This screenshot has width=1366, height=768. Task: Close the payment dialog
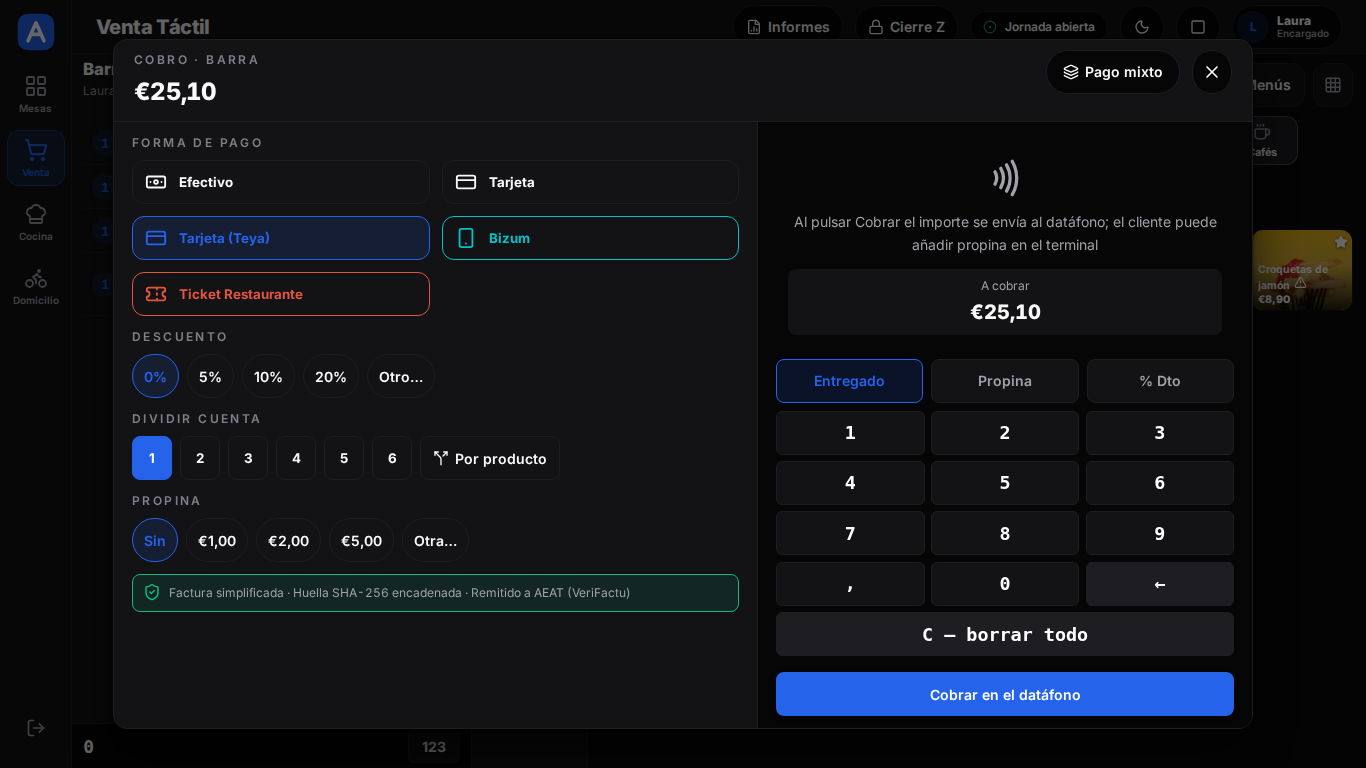pyautogui.click(x=1212, y=72)
